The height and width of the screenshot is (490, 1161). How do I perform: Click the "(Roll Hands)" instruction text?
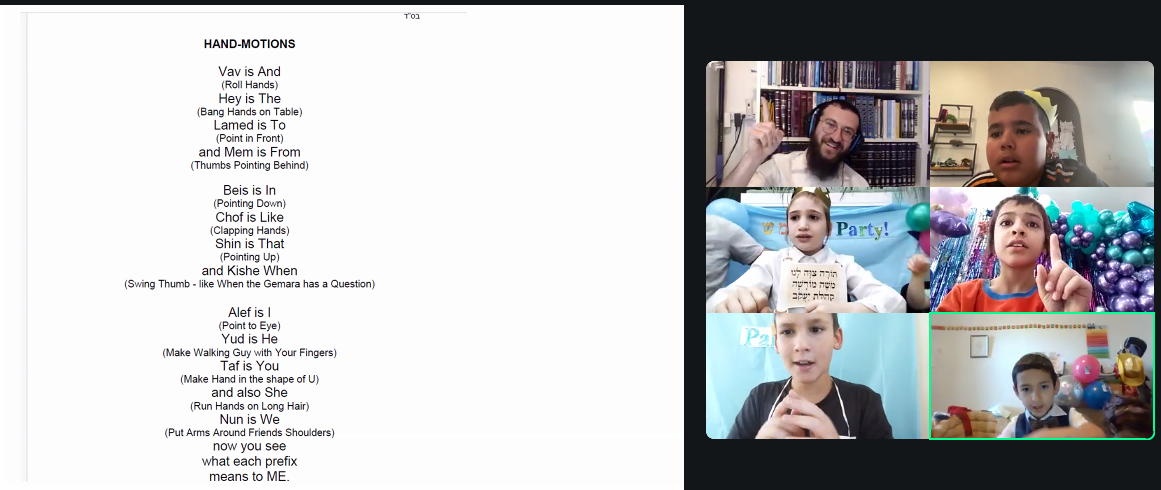(x=249, y=85)
